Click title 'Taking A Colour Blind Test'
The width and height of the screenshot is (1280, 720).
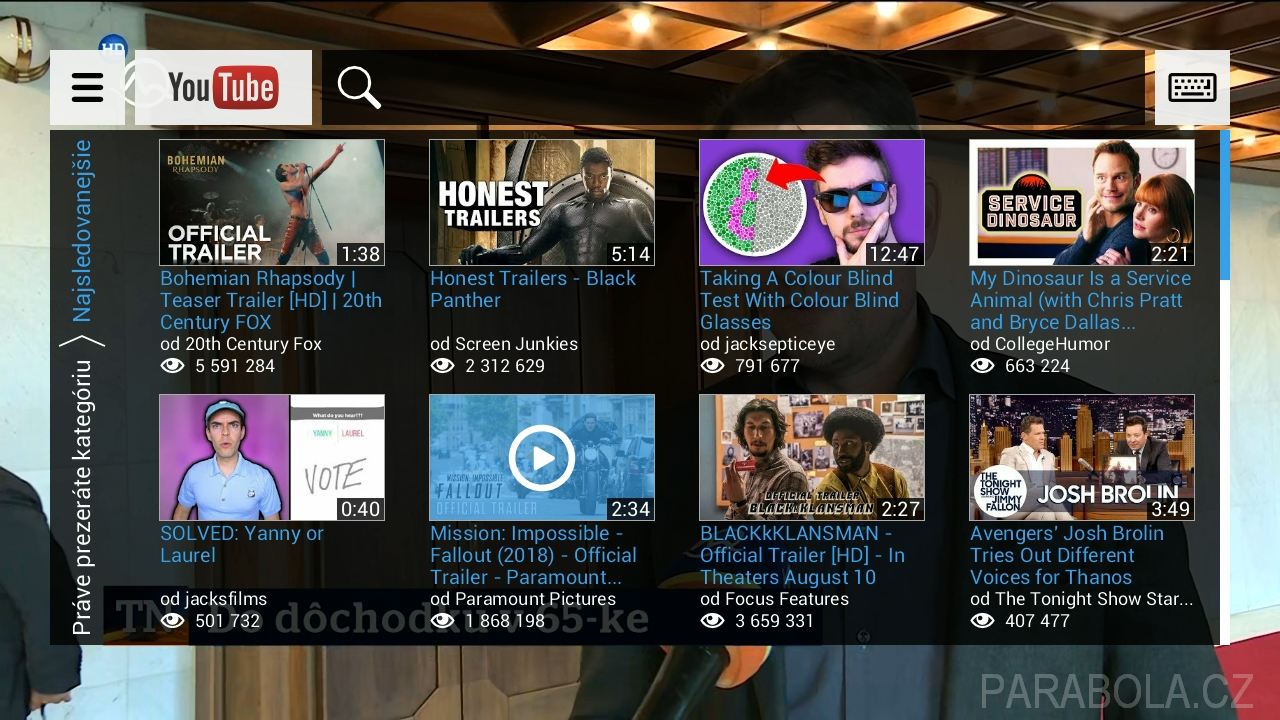point(799,300)
